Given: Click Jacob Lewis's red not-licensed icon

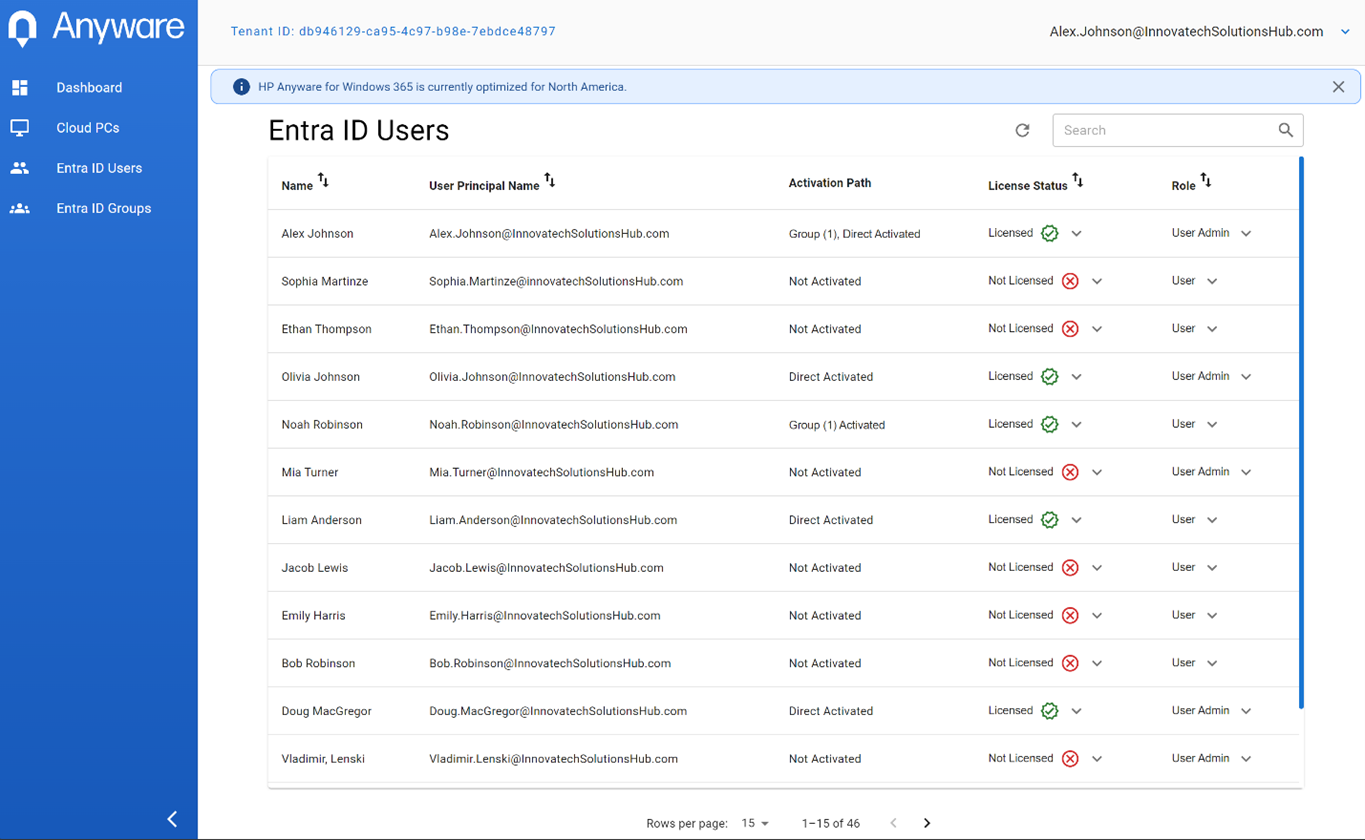Looking at the screenshot, I should pos(1070,568).
